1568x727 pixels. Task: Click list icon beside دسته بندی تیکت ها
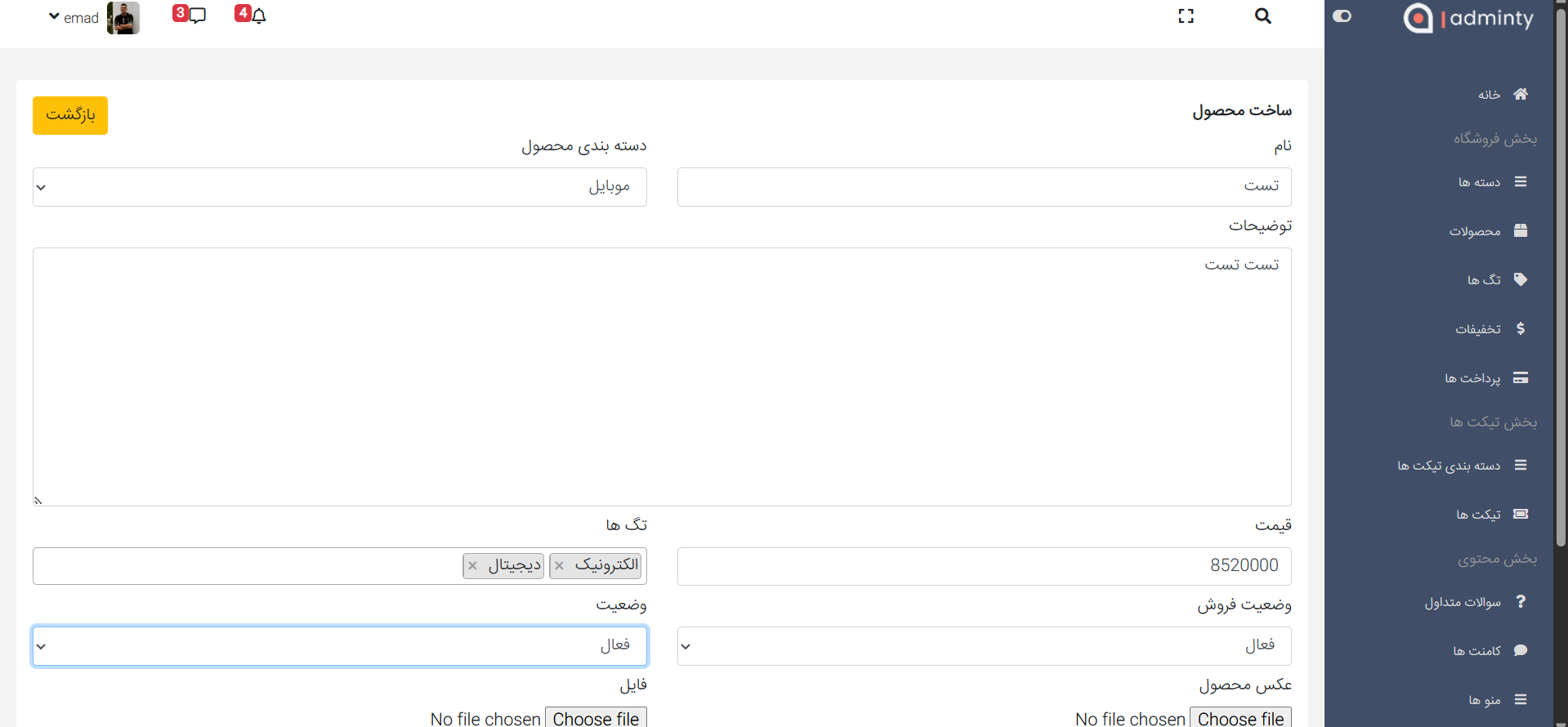click(1520, 465)
